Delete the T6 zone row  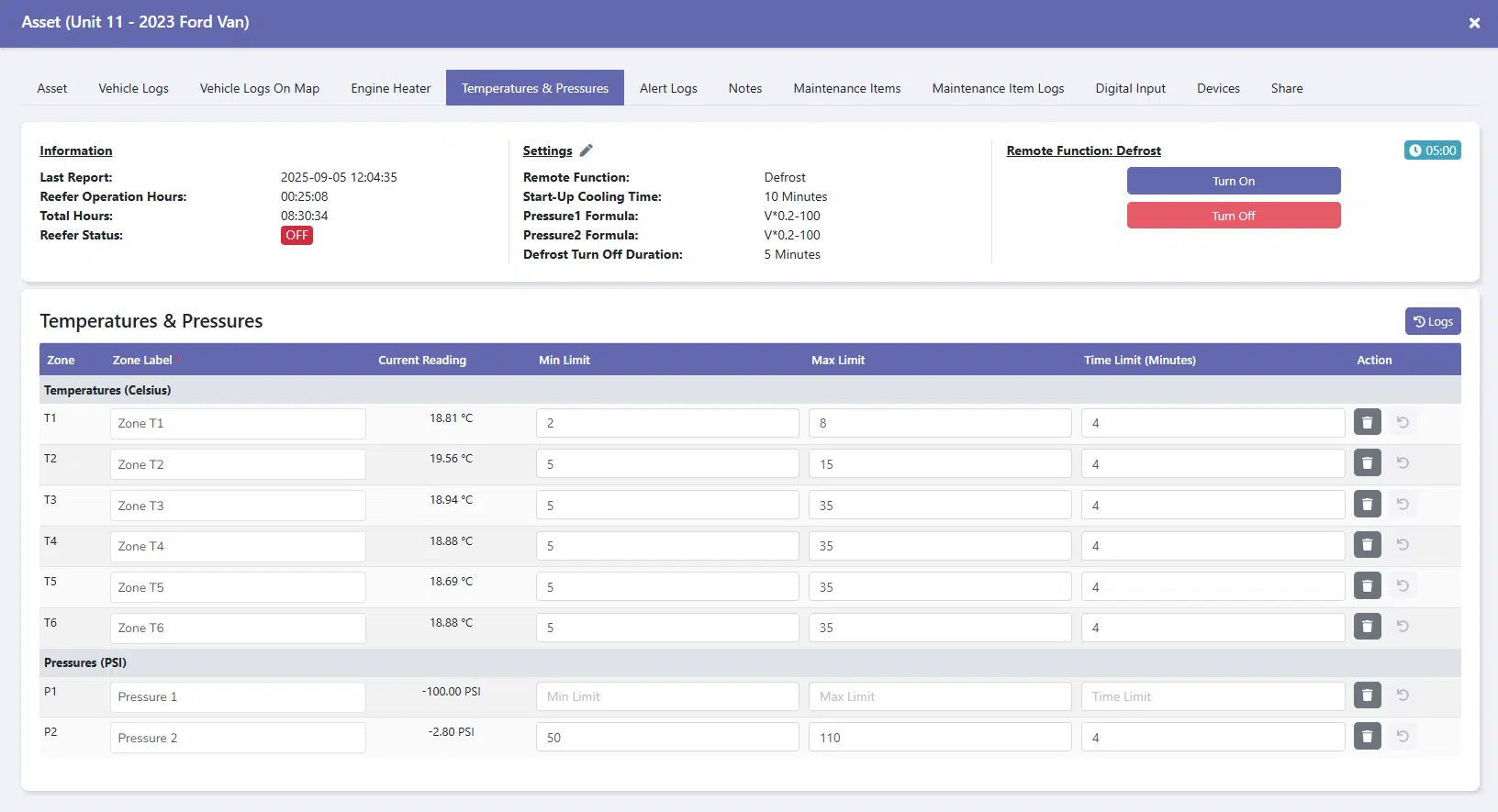click(x=1367, y=627)
